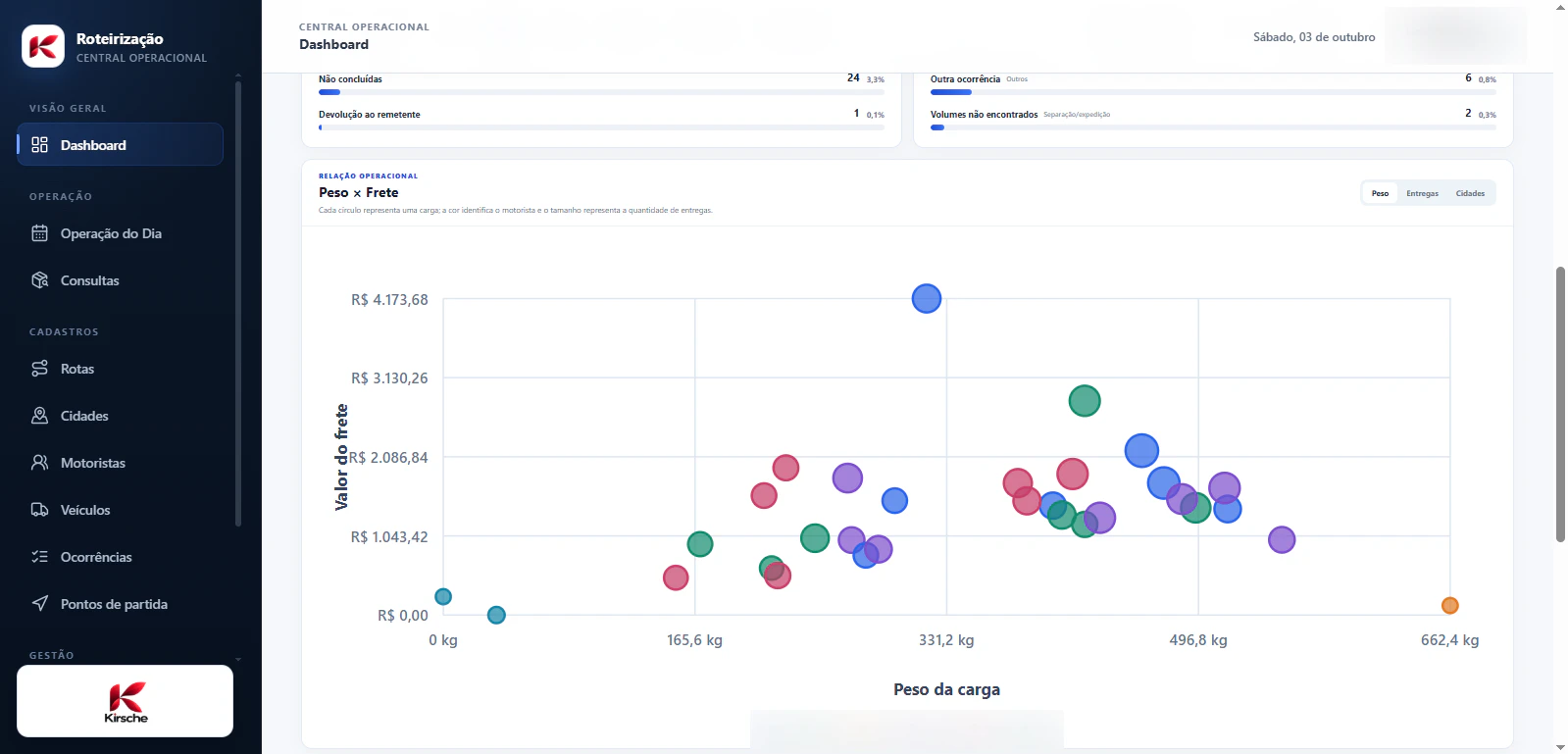Image resolution: width=1568 pixels, height=754 pixels.
Task: Click the date "Sábado, 03 de outubro"
Action: (1314, 37)
